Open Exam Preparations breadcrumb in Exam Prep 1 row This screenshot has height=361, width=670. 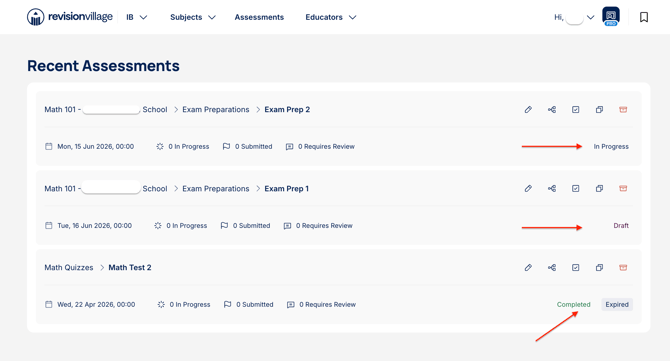click(x=216, y=188)
